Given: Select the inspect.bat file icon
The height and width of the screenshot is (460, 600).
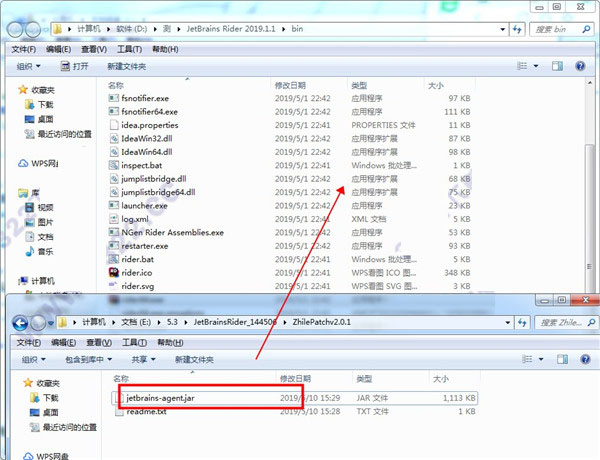Looking at the screenshot, I should point(114,165).
